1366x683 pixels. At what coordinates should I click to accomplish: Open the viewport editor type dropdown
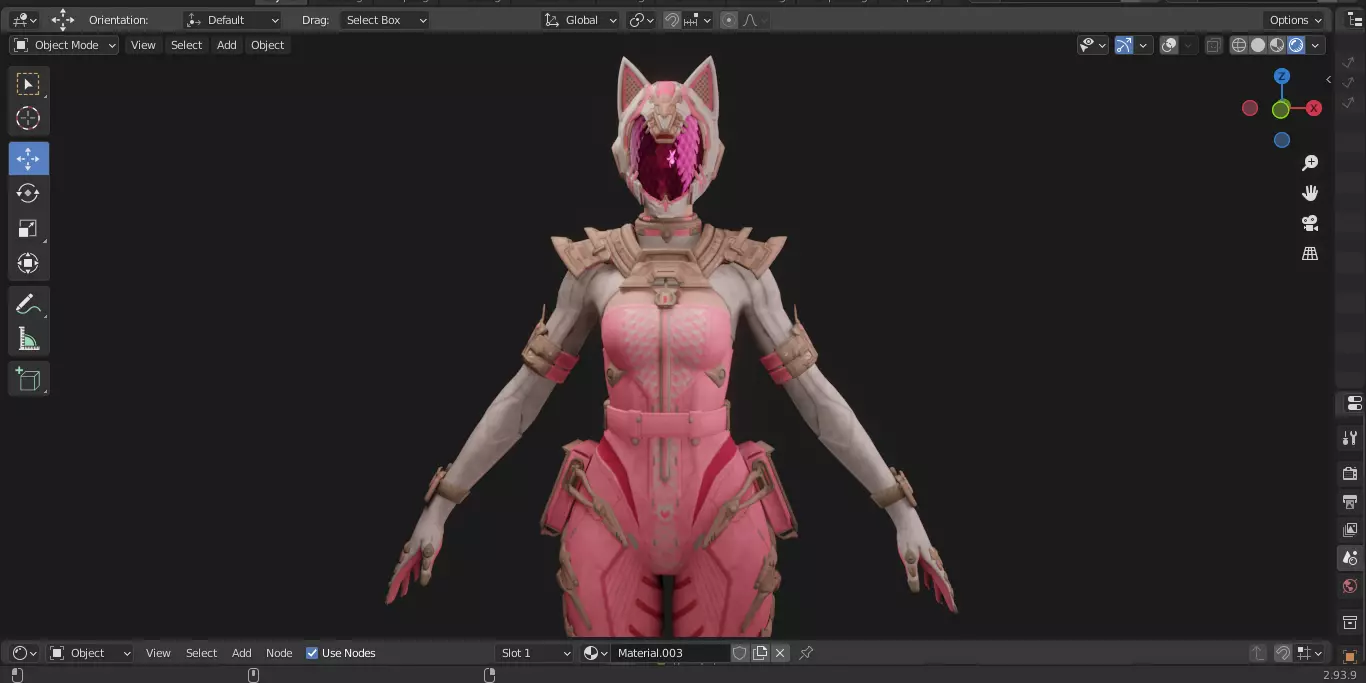point(23,20)
